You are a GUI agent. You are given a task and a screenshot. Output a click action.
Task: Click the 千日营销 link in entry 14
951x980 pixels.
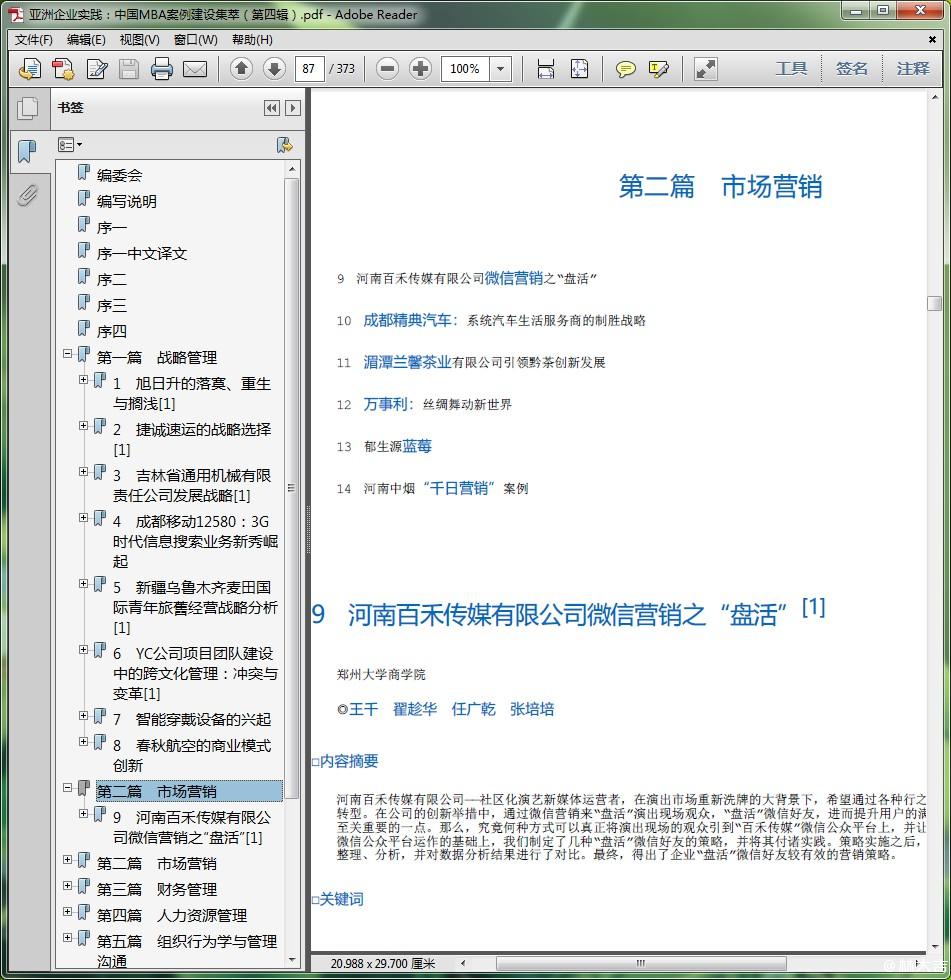459,488
